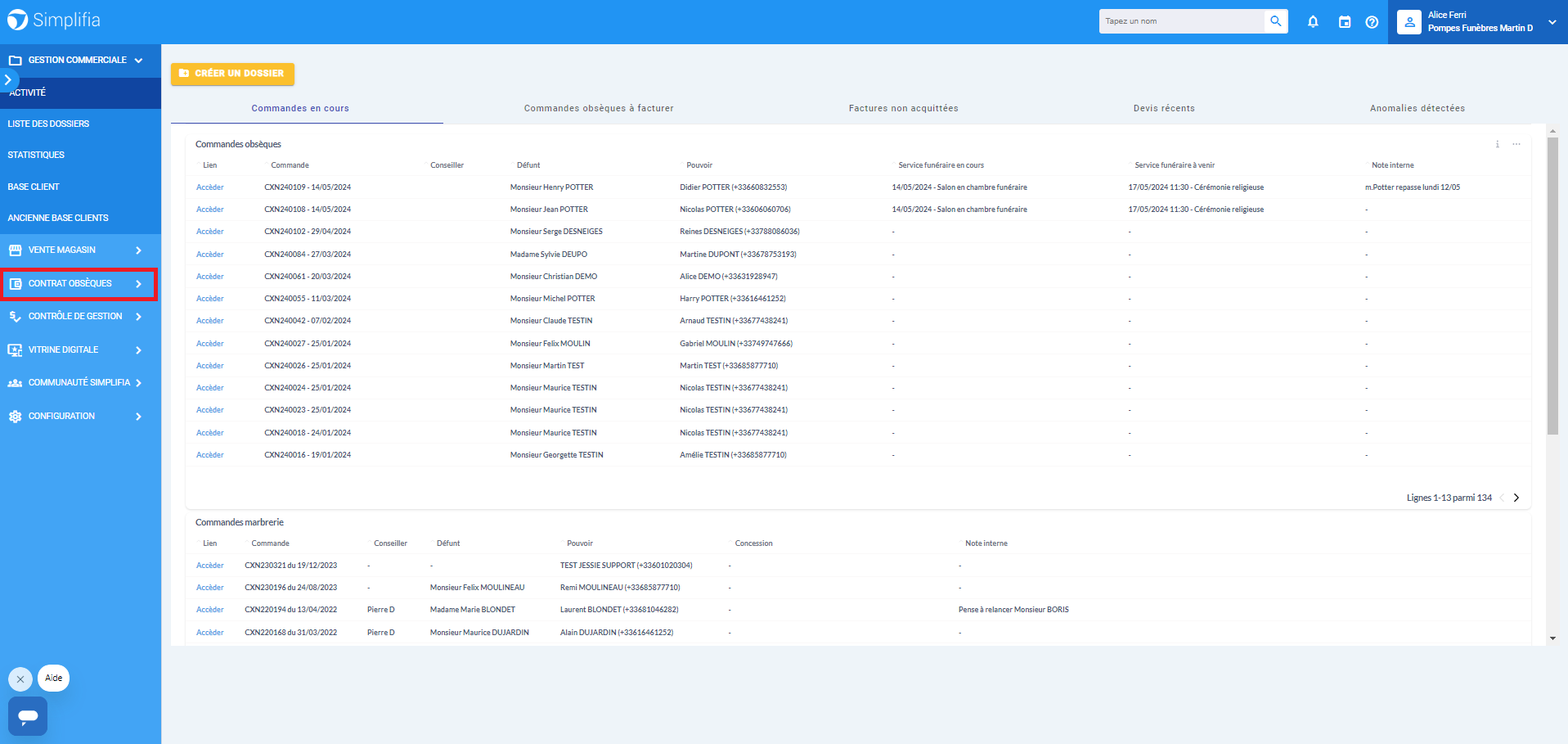This screenshot has height=744, width=1568.
Task: Open Accéder link for CXN240108
Action: pos(210,210)
